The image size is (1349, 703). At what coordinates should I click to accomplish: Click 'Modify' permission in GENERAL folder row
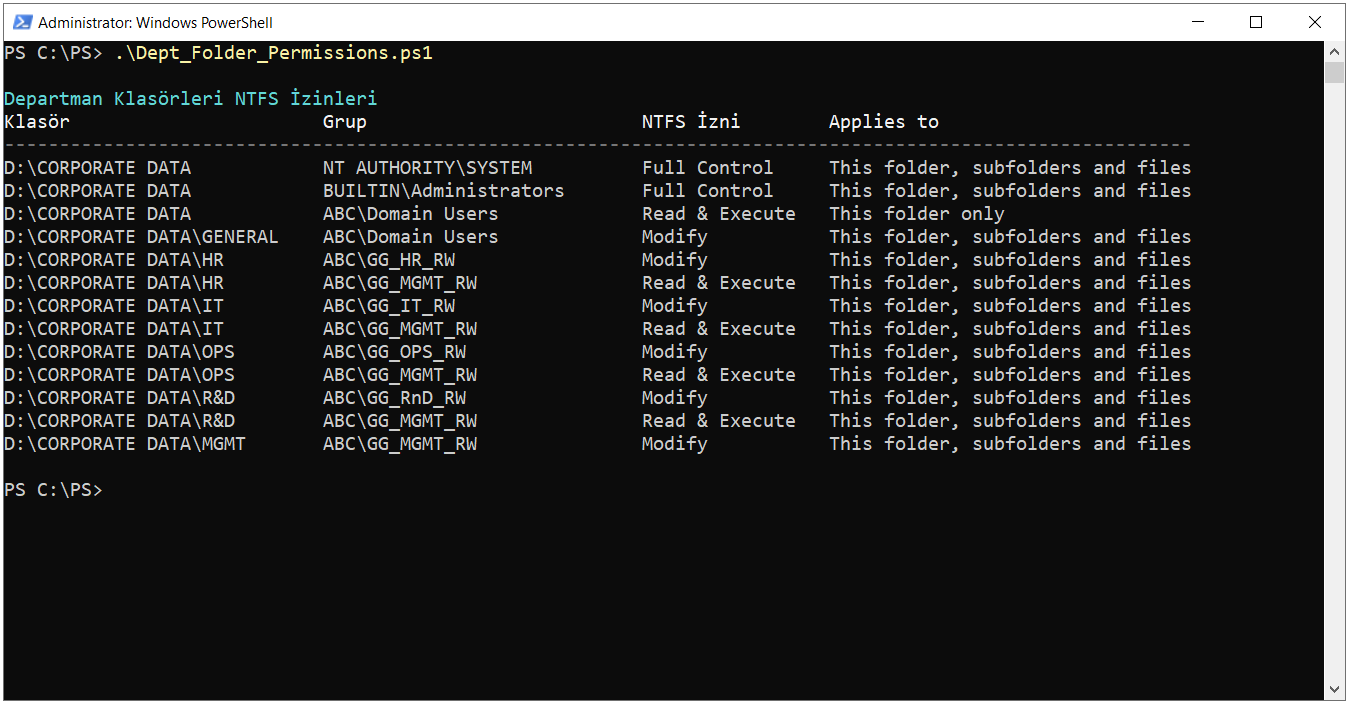(674, 237)
